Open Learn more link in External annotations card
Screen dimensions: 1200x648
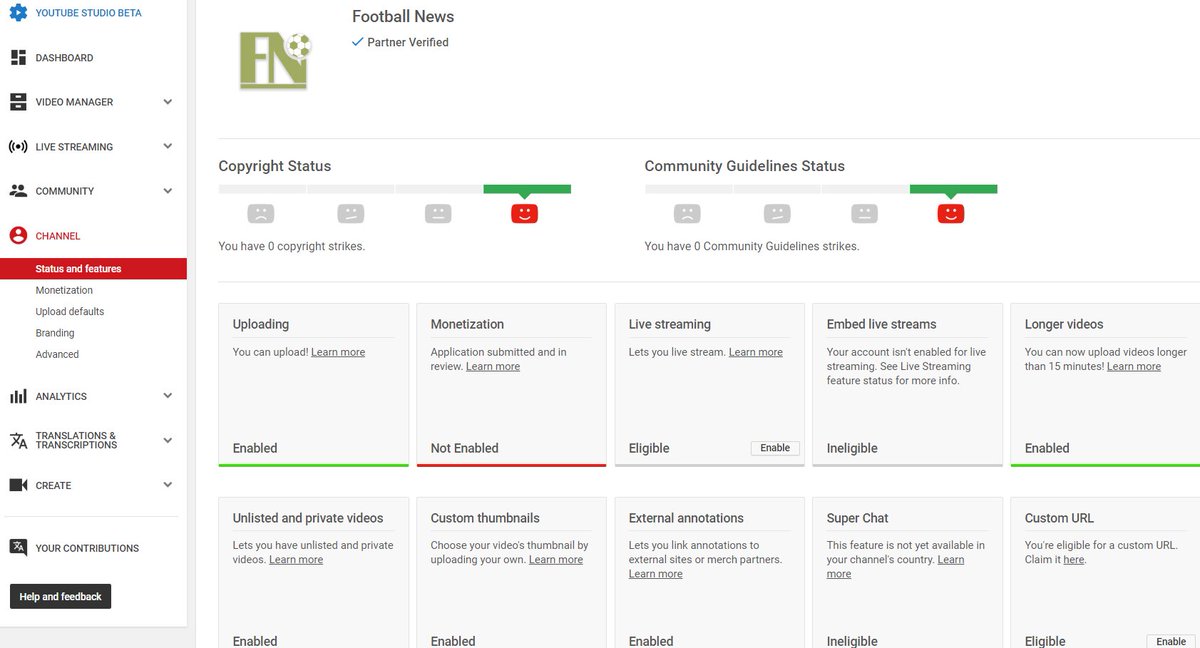656,574
